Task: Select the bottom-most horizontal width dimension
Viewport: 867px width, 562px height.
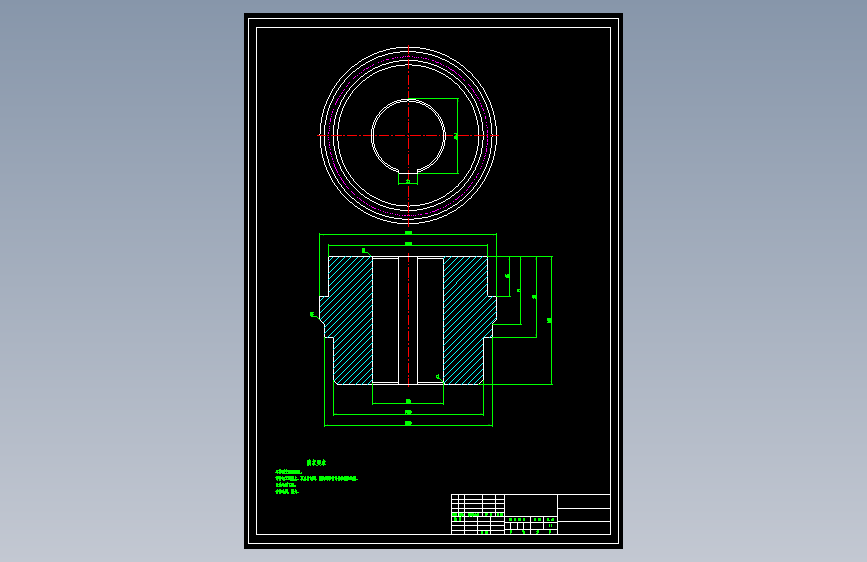Action: click(x=408, y=425)
